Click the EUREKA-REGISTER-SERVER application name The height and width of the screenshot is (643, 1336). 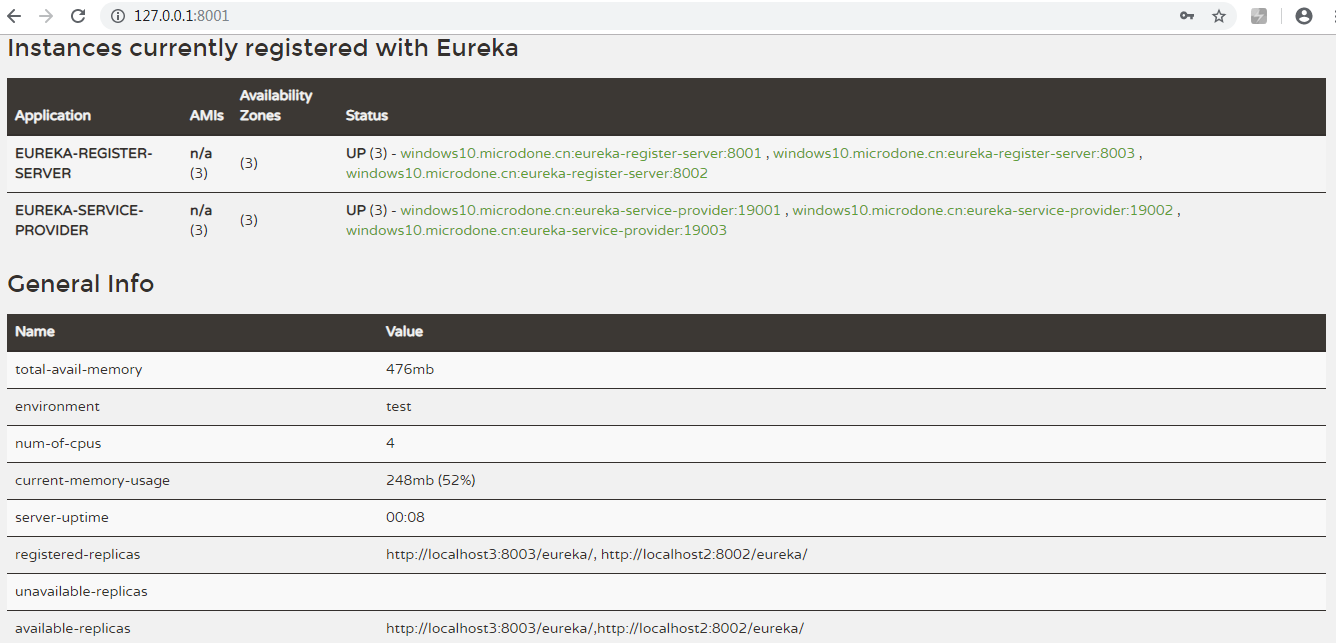click(x=84, y=163)
